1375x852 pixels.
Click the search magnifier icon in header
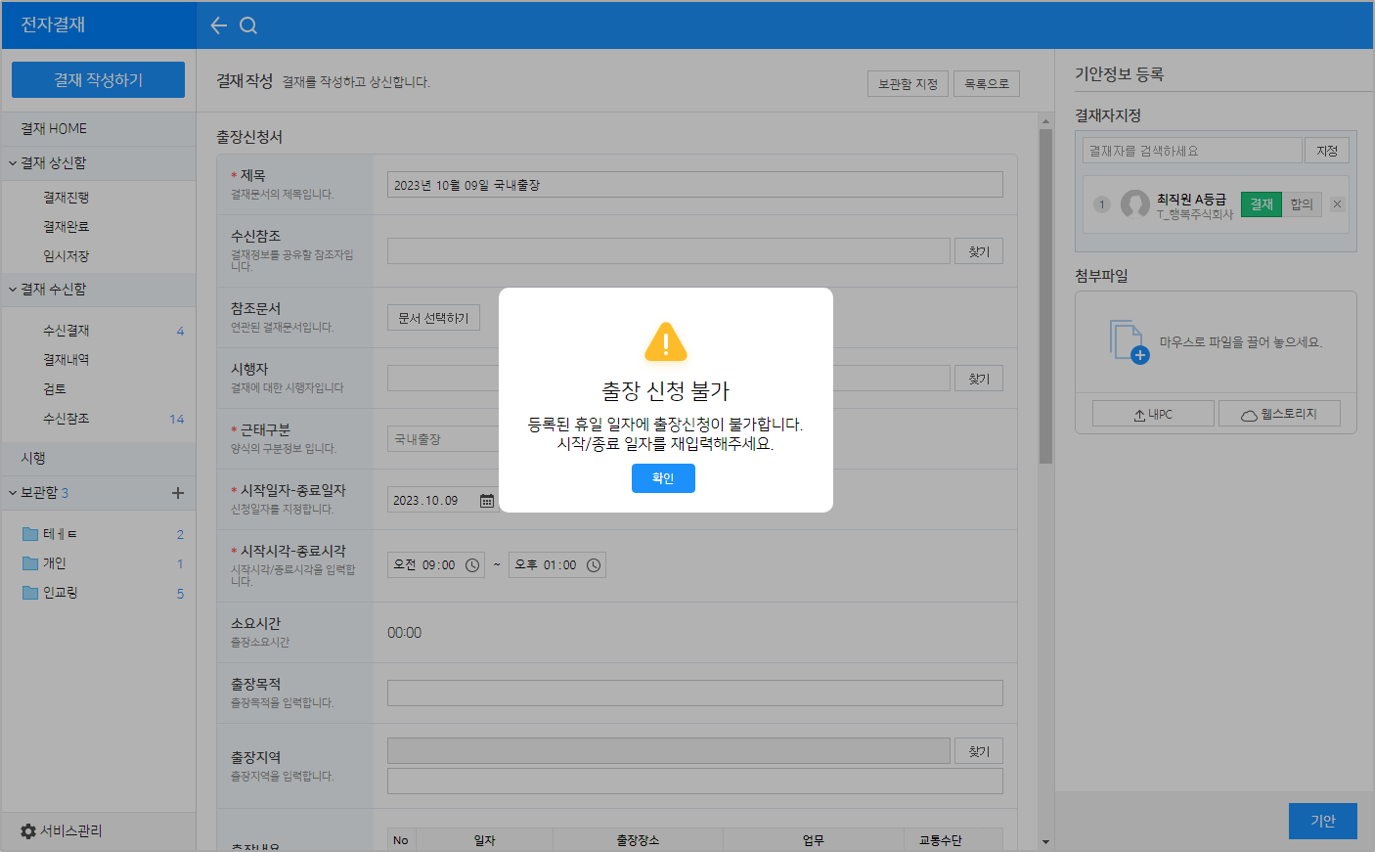point(249,26)
